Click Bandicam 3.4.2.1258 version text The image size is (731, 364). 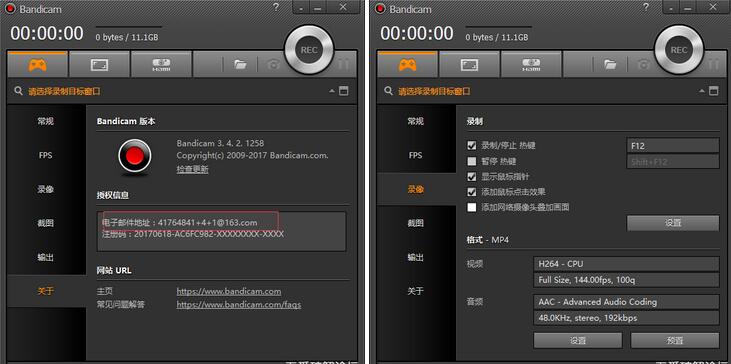tap(220, 143)
